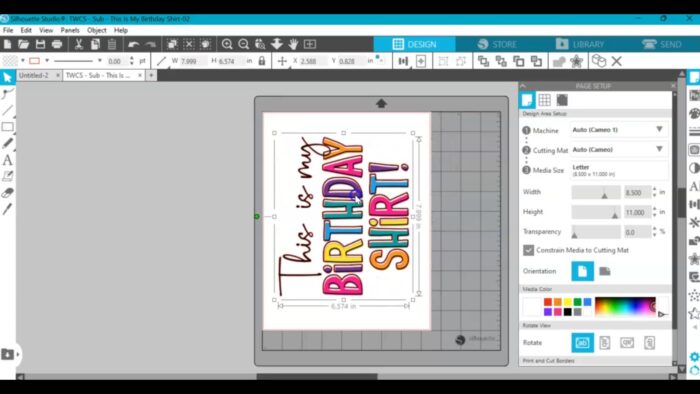700x394 pixels.
Task: Pick the black media color swatch
Action: 567,311
